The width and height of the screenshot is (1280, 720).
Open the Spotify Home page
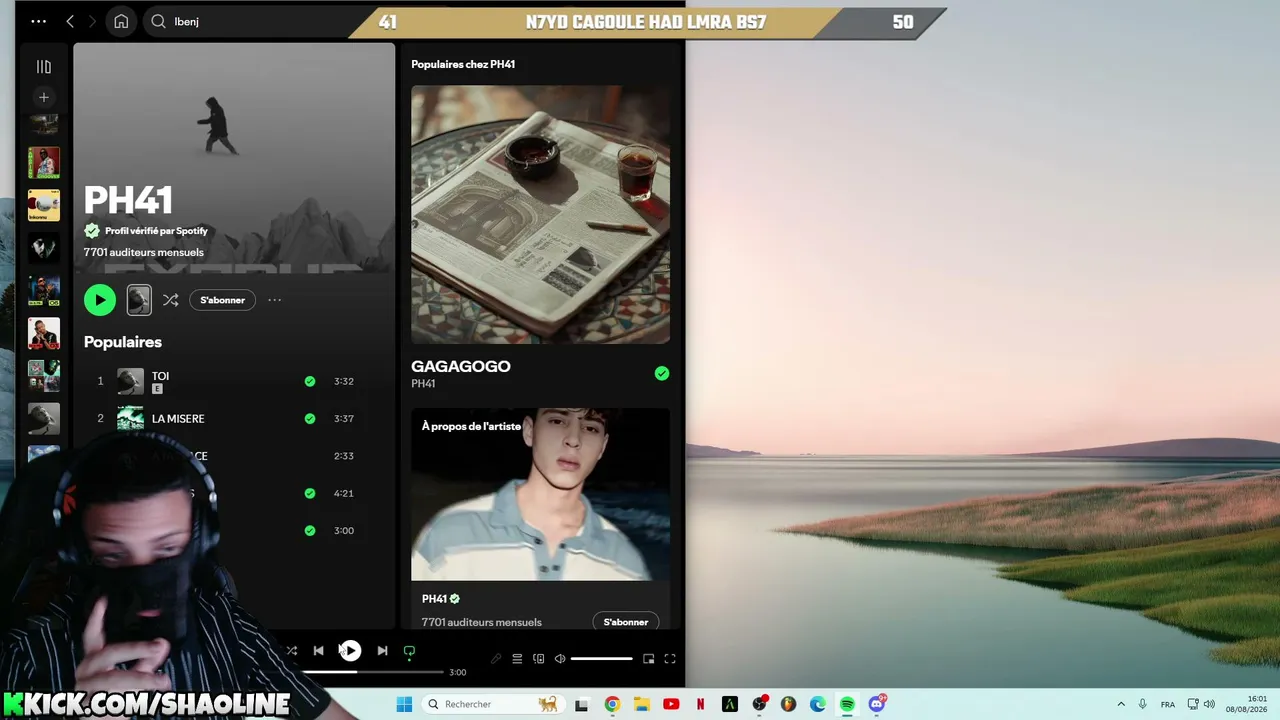pyautogui.click(x=121, y=21)
